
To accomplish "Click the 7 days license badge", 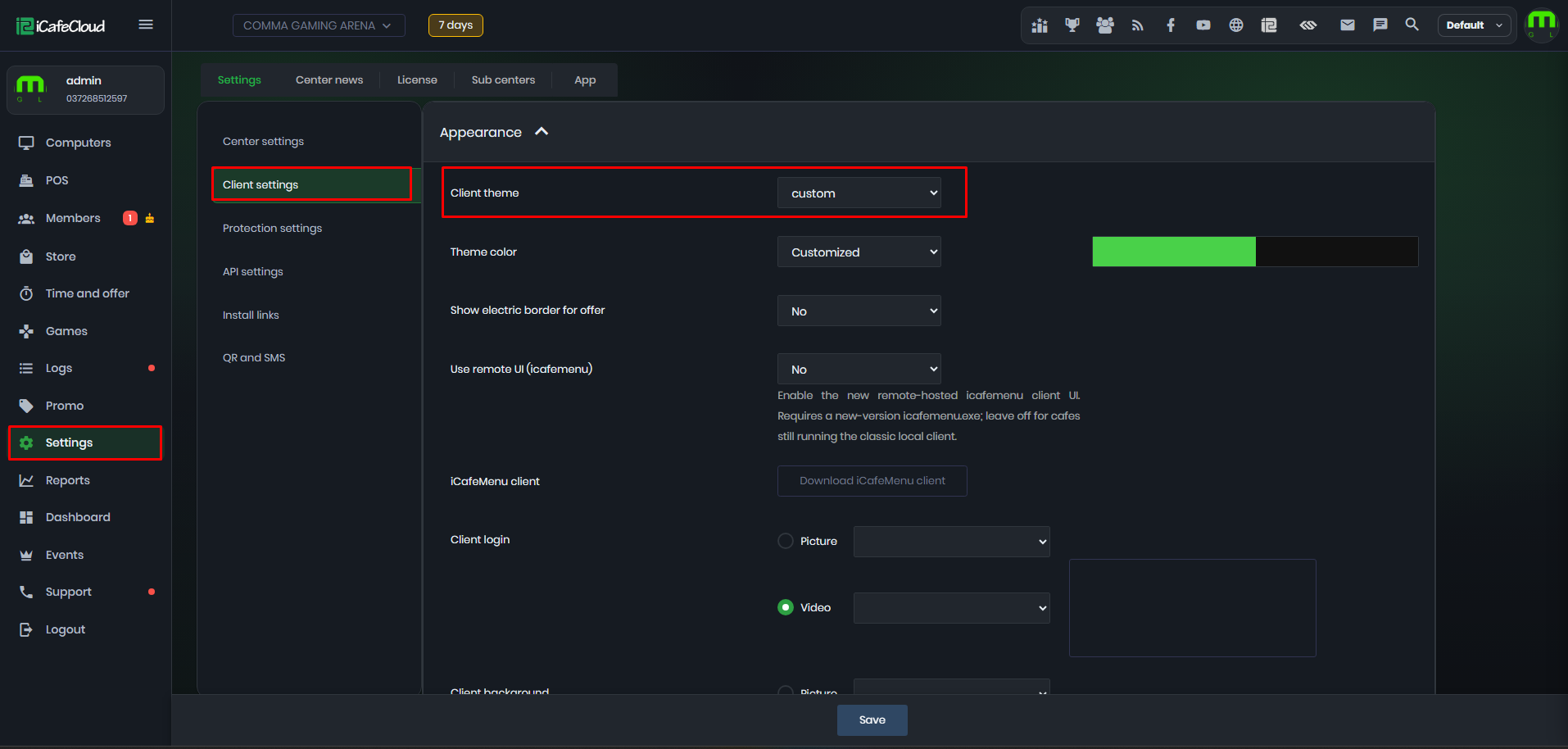I will [455, 25].
